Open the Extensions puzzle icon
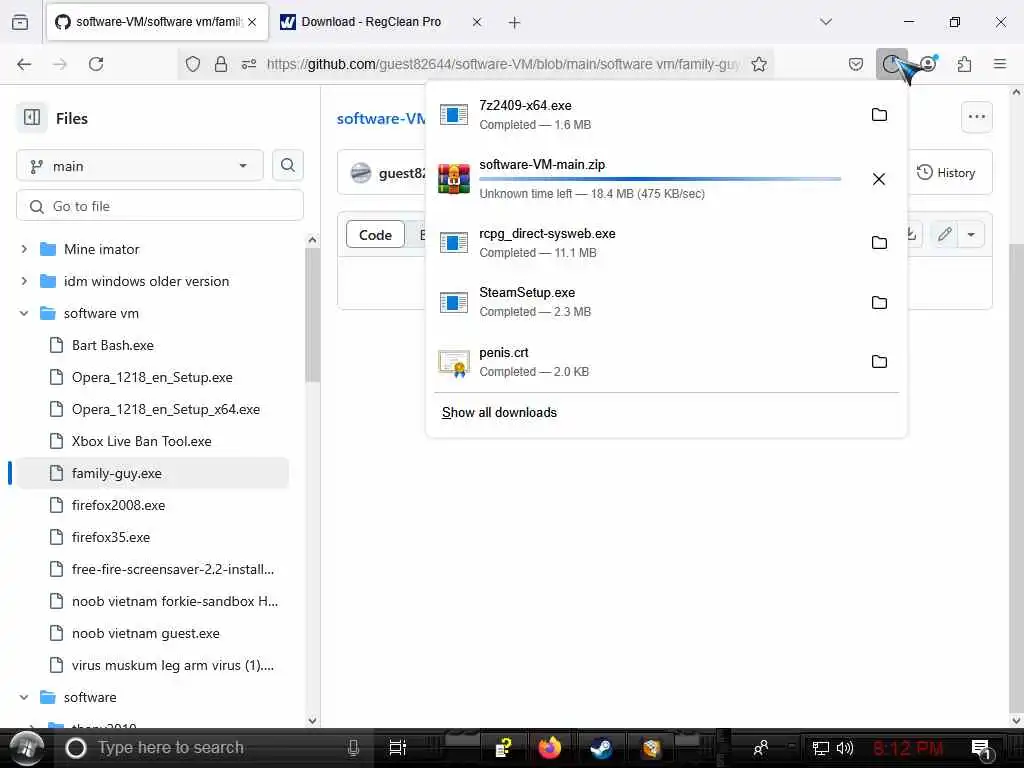Screen dimensions: 1024x768 [964, 64]
